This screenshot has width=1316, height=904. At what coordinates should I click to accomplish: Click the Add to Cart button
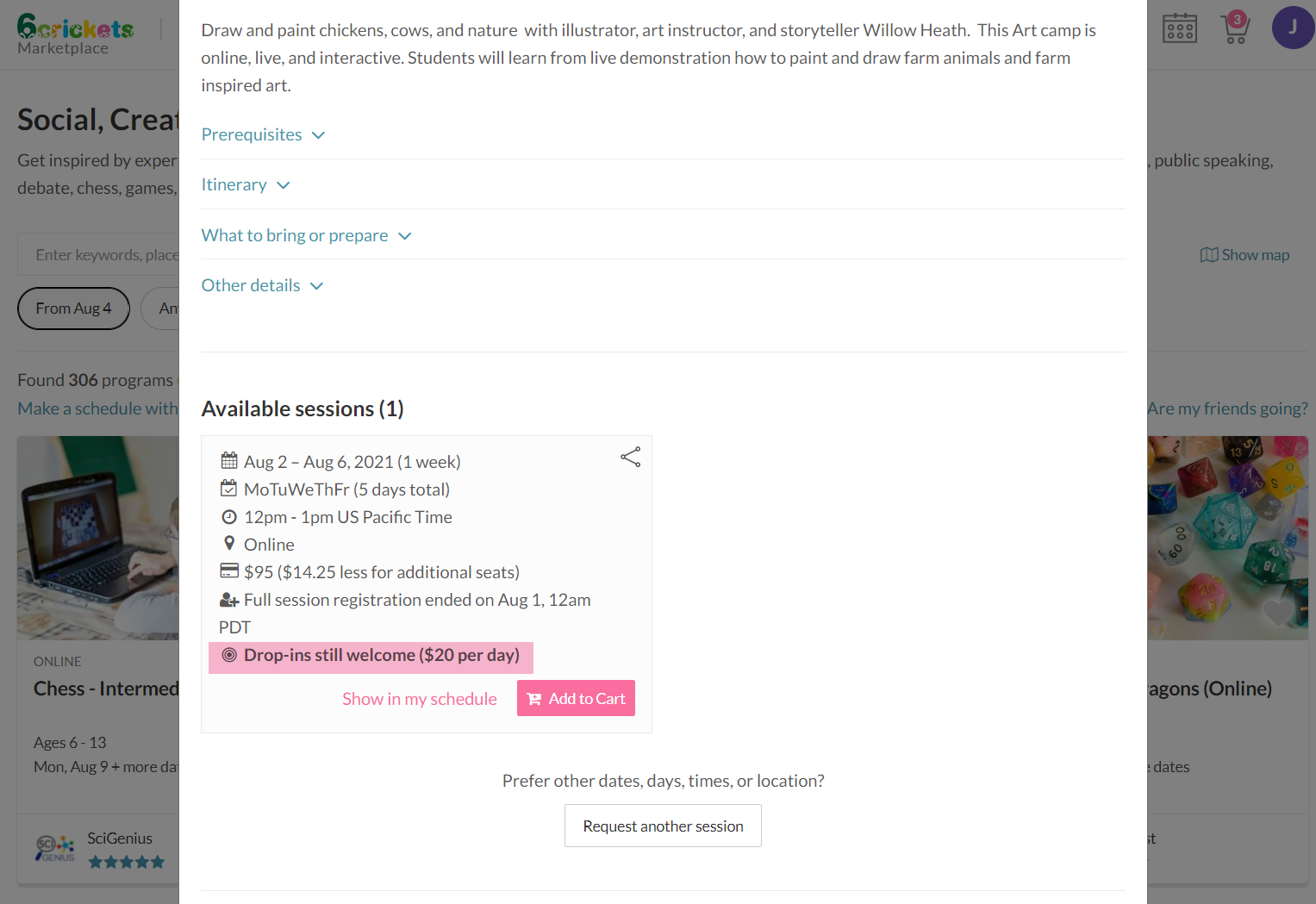(576, 698)
